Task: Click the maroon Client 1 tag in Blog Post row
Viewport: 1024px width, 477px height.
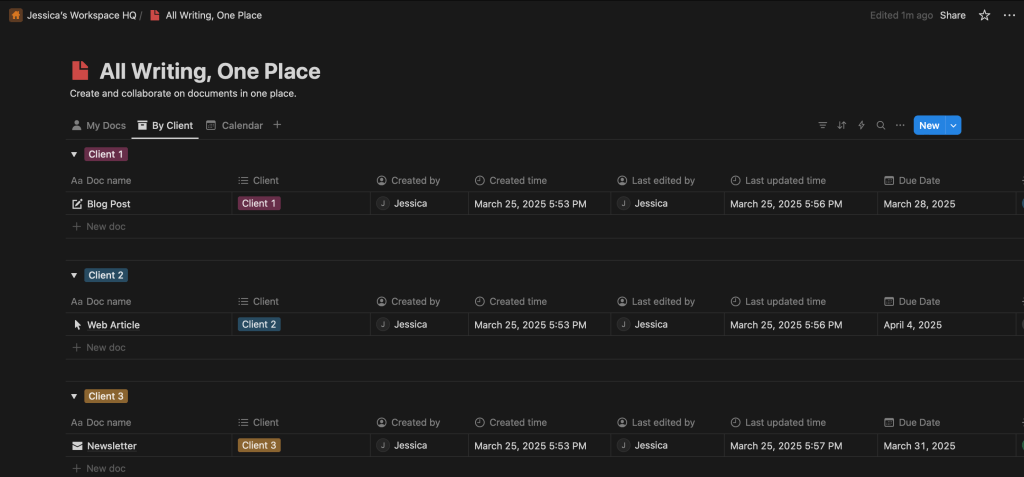Action: [259, 203]
